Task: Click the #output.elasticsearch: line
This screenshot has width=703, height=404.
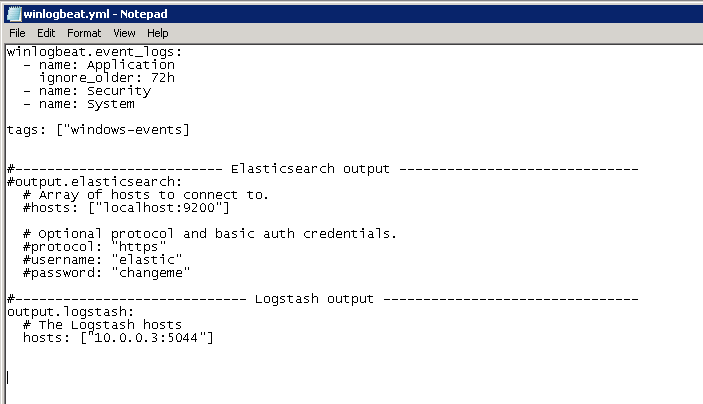Action: click(95, 182)
